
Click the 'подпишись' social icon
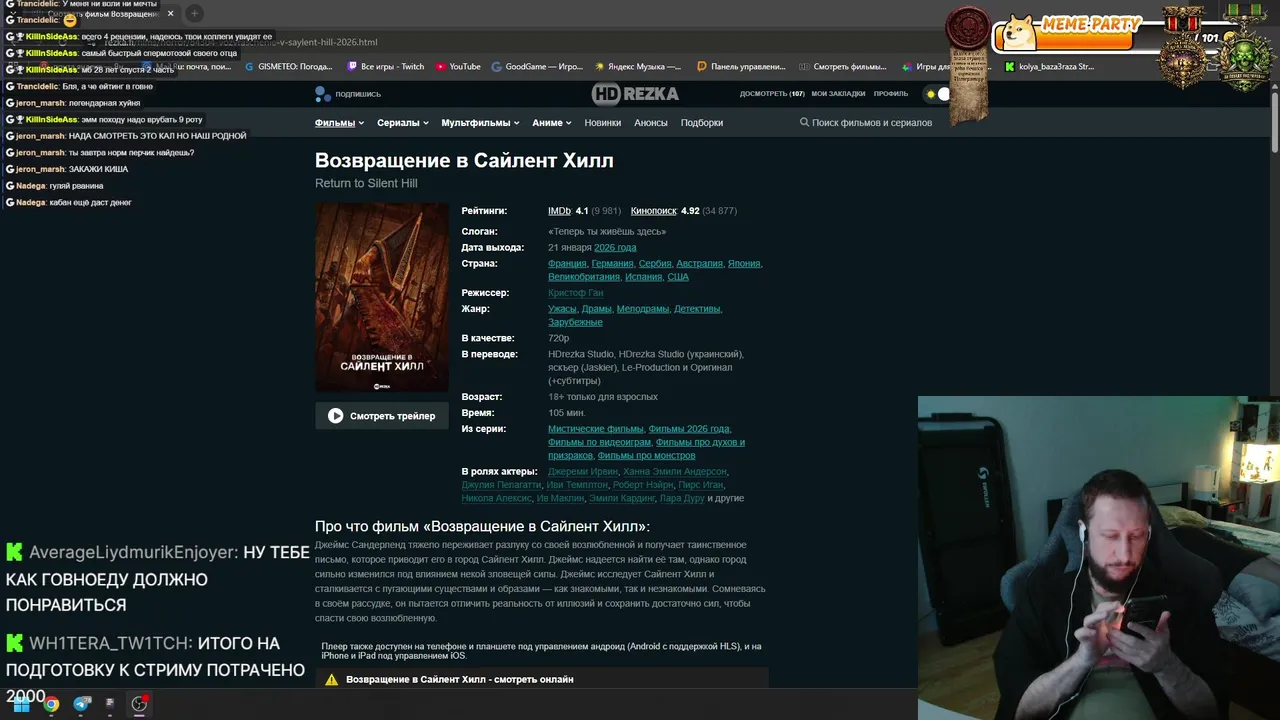[x=322, y=94]
